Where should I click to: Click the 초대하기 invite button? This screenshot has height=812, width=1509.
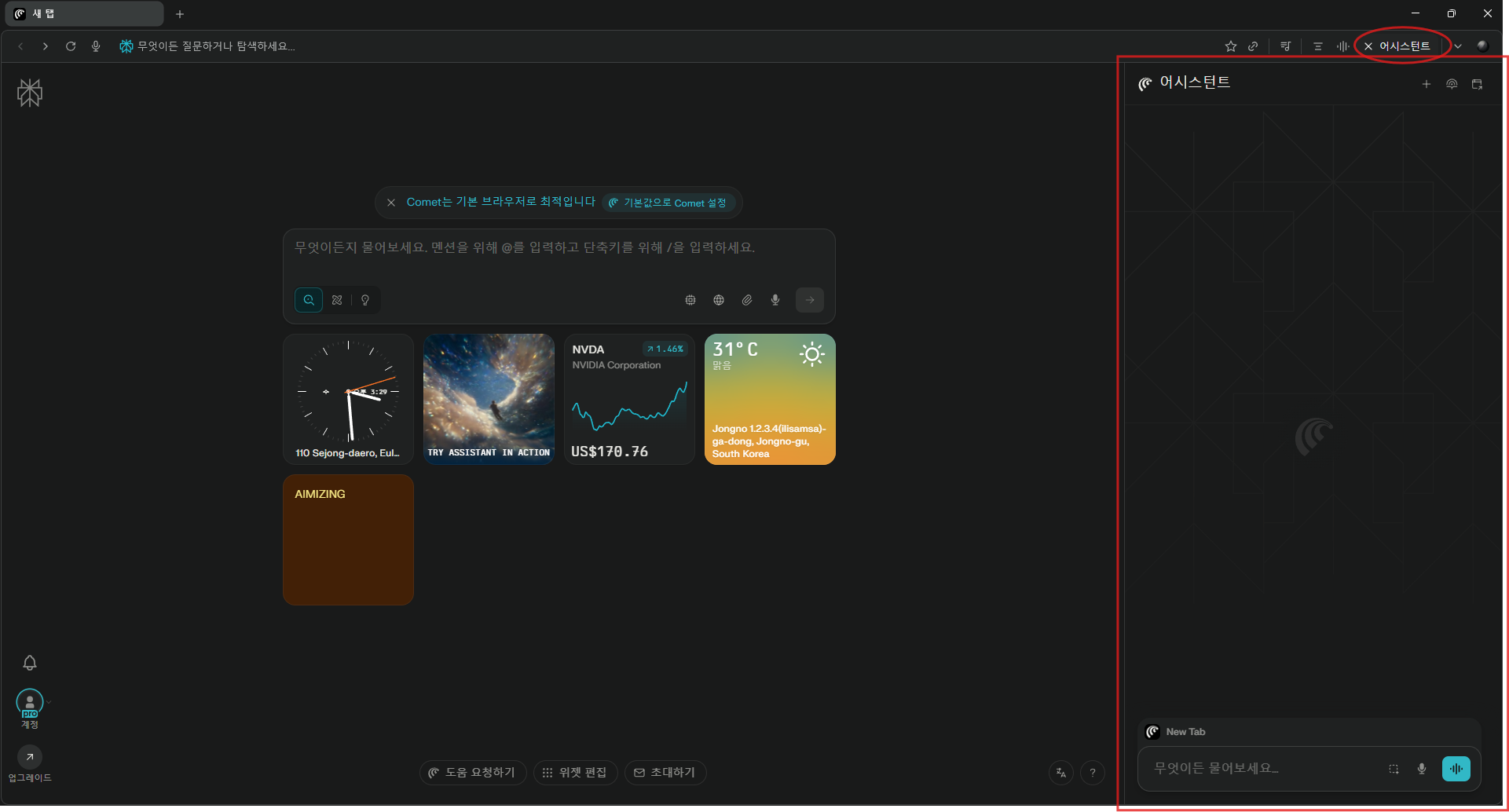point(665,773)
